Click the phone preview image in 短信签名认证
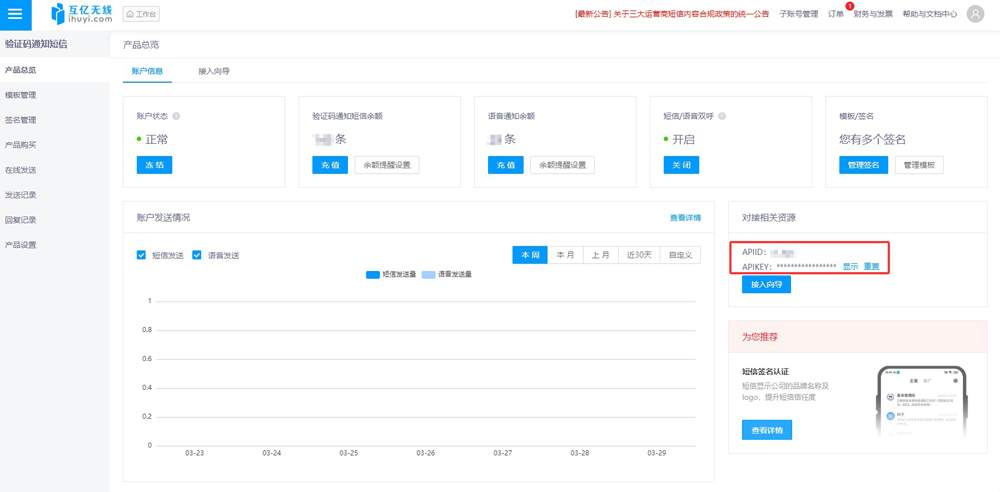 tap(921, 402)
